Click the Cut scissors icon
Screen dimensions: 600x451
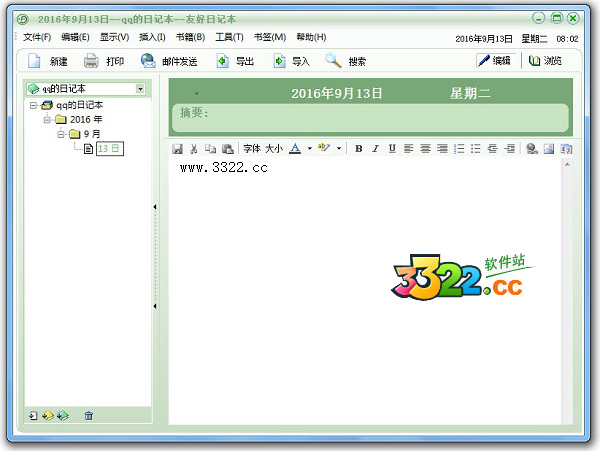point(194,149)
